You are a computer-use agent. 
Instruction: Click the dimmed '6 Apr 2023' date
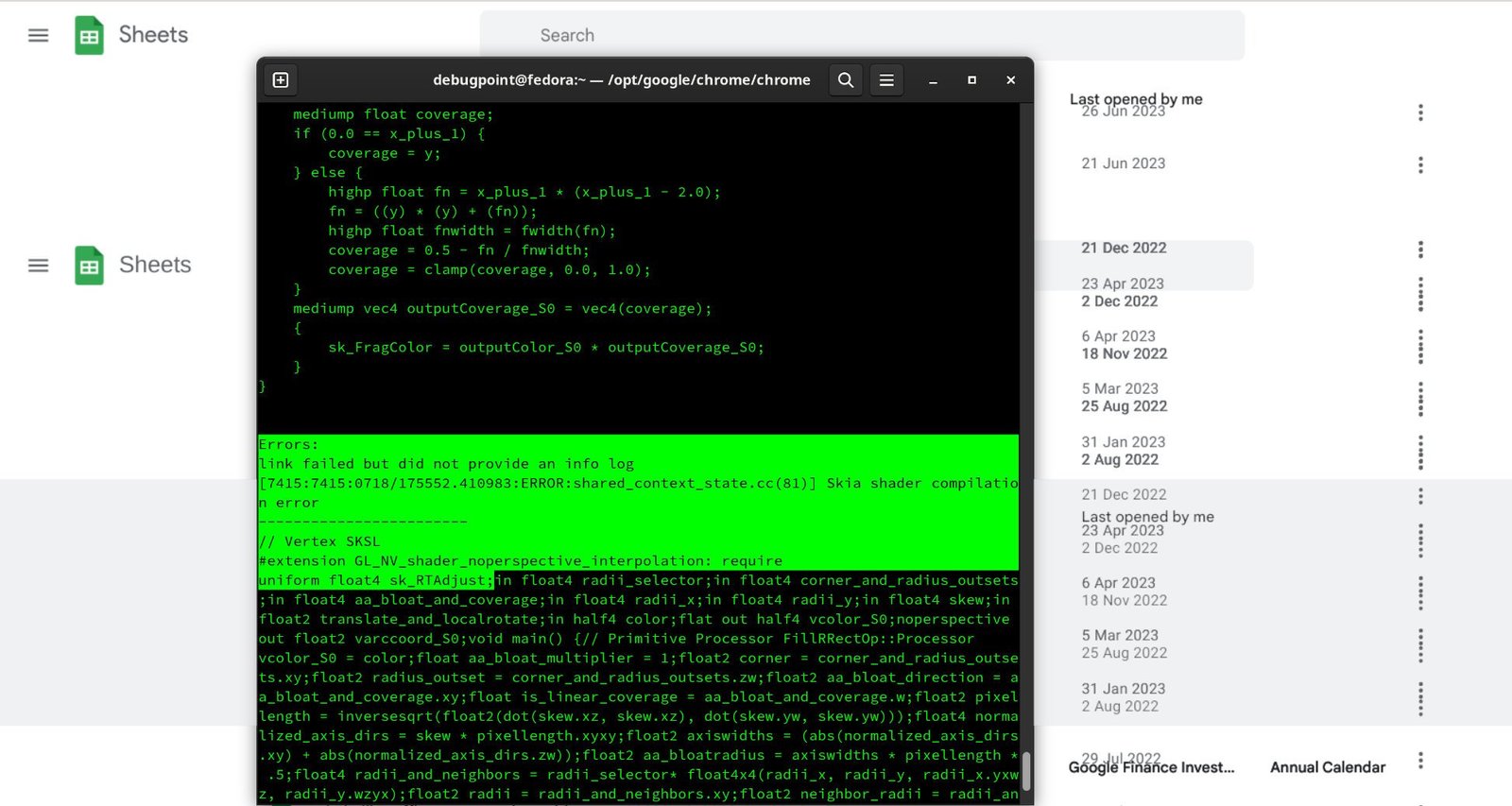tap(1119, 583)
